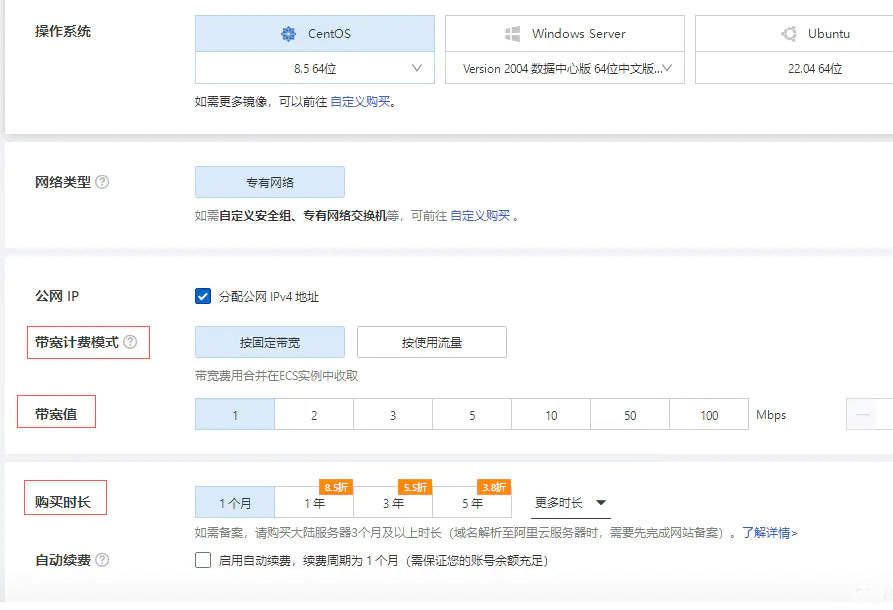The image size is (893, 610).
Task: Select the Ubuntu operating system tile
Action: point(794,34)
